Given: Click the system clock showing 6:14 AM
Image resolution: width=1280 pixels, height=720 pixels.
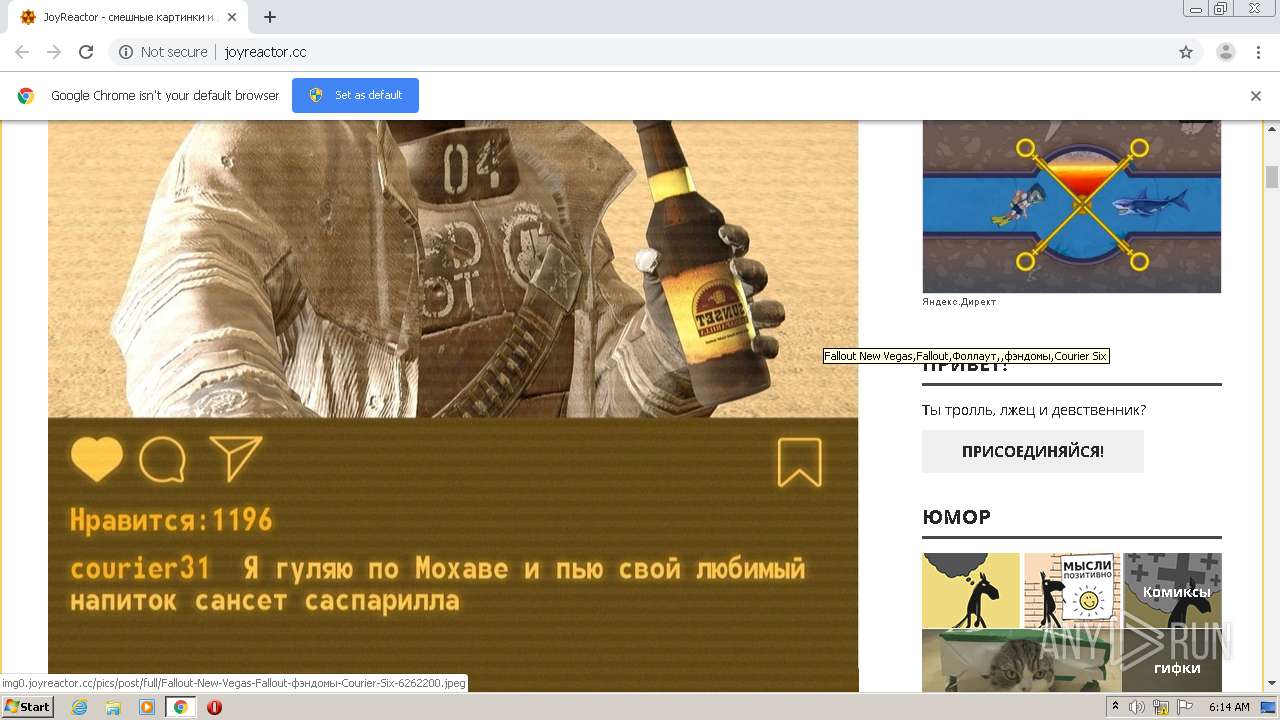Looking at the screenshot, I should tap(1229, 707).
